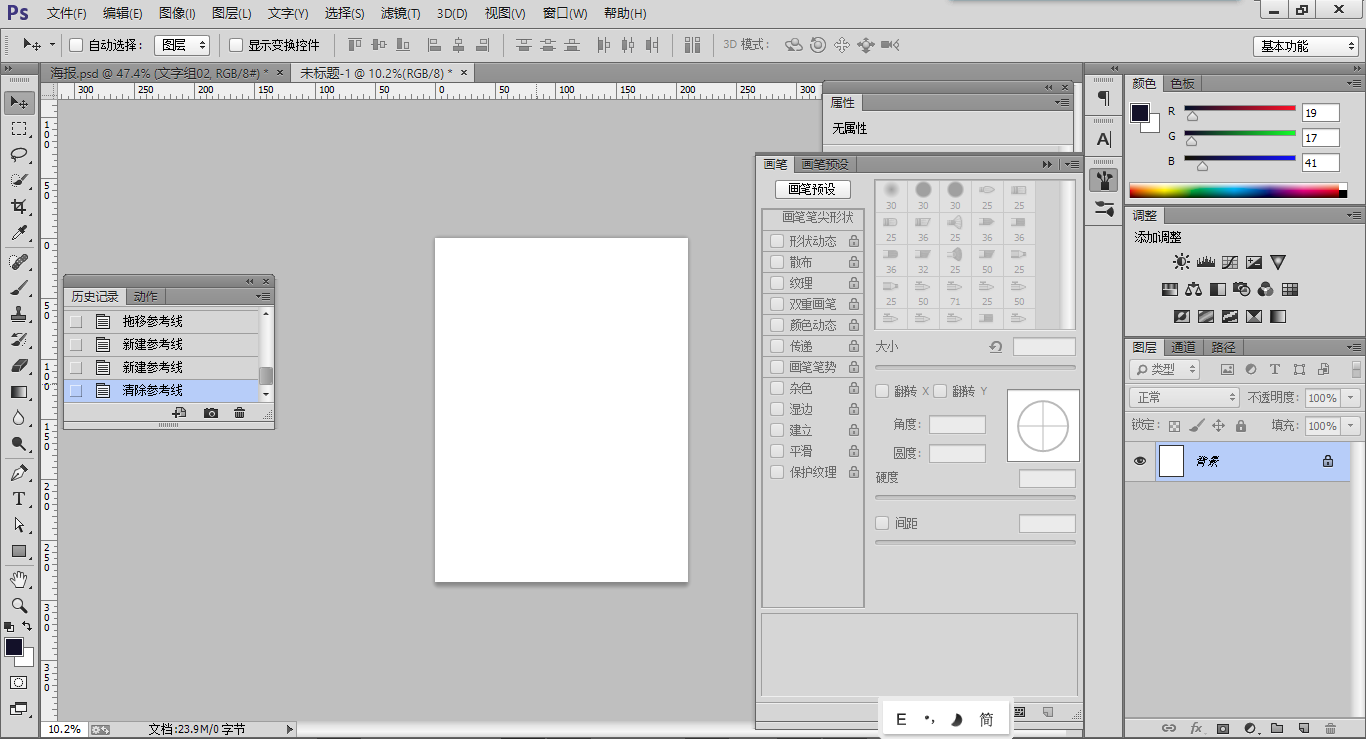1366x739 pixels.
Task: Toggle 形状动态 checkbox in brush panel
Action: [777, 241]
